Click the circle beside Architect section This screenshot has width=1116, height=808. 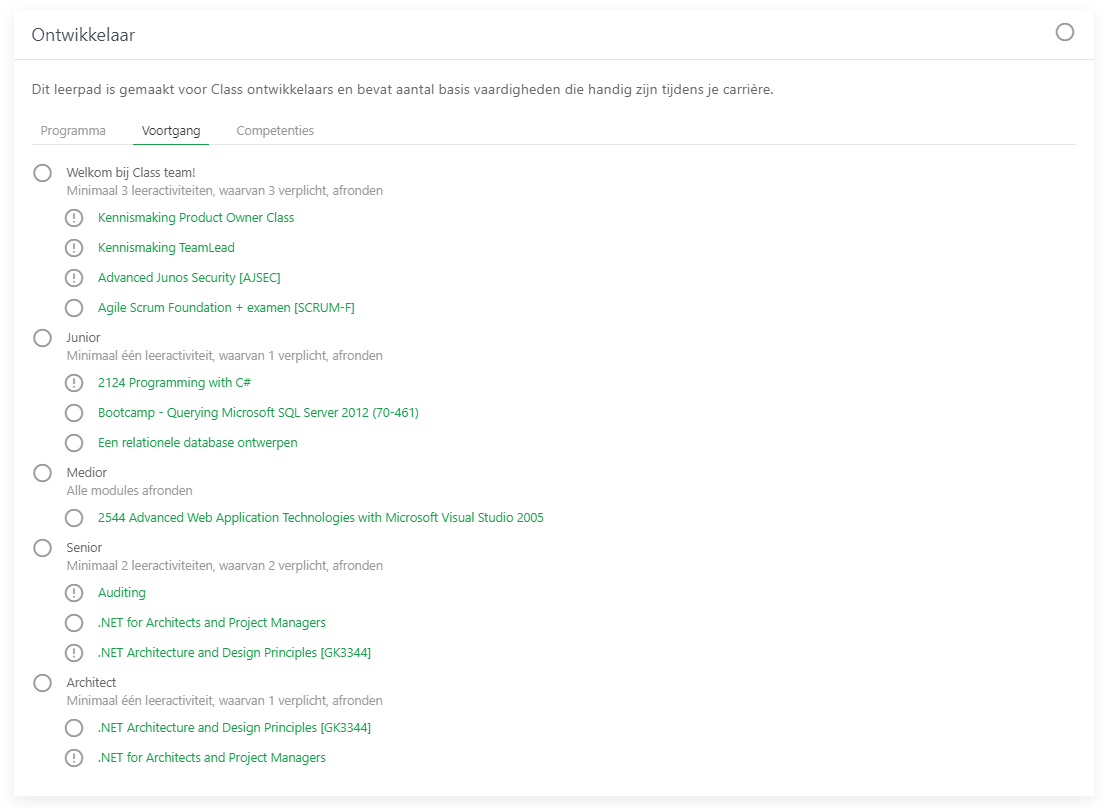(x=42, y=683)
